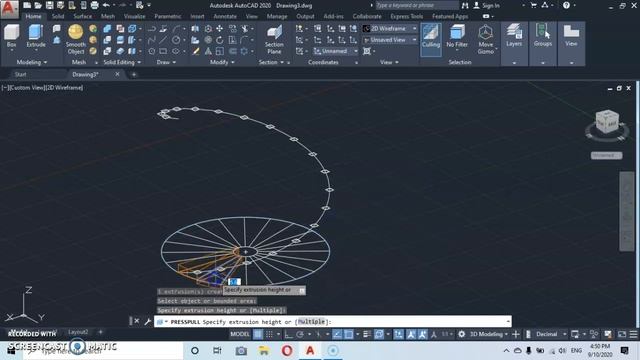Toggle object snap tracking in status bar
The width and height of the screenshot is (640, 360).
(x=337, y=334)
